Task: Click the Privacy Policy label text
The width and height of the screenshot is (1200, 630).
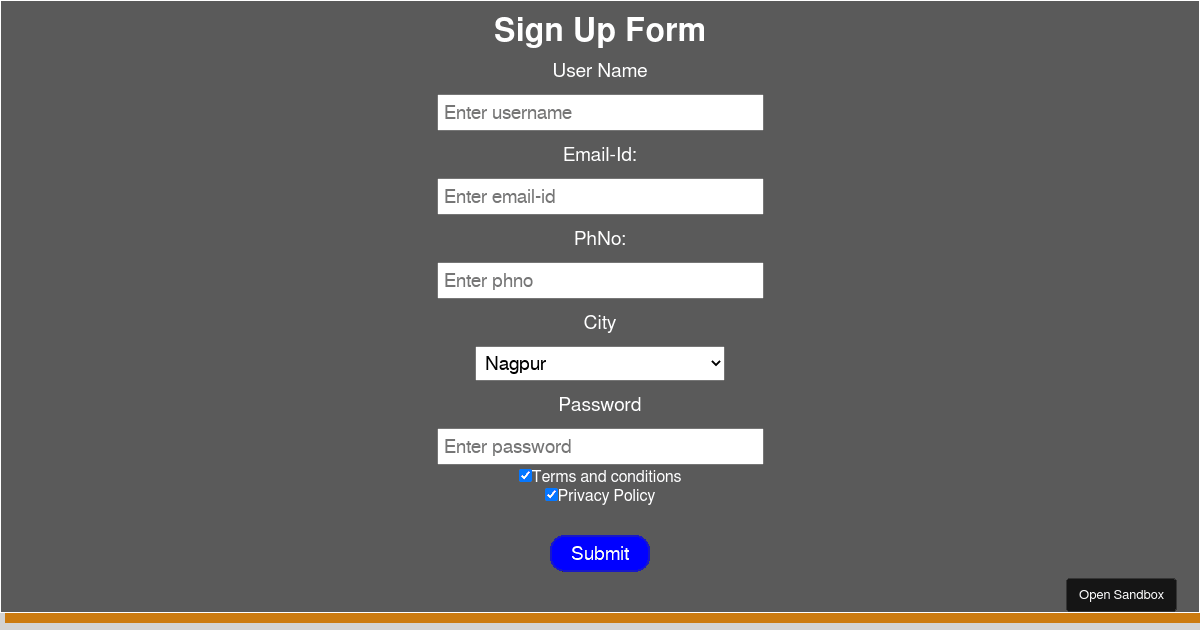Action: click(606, 496)
